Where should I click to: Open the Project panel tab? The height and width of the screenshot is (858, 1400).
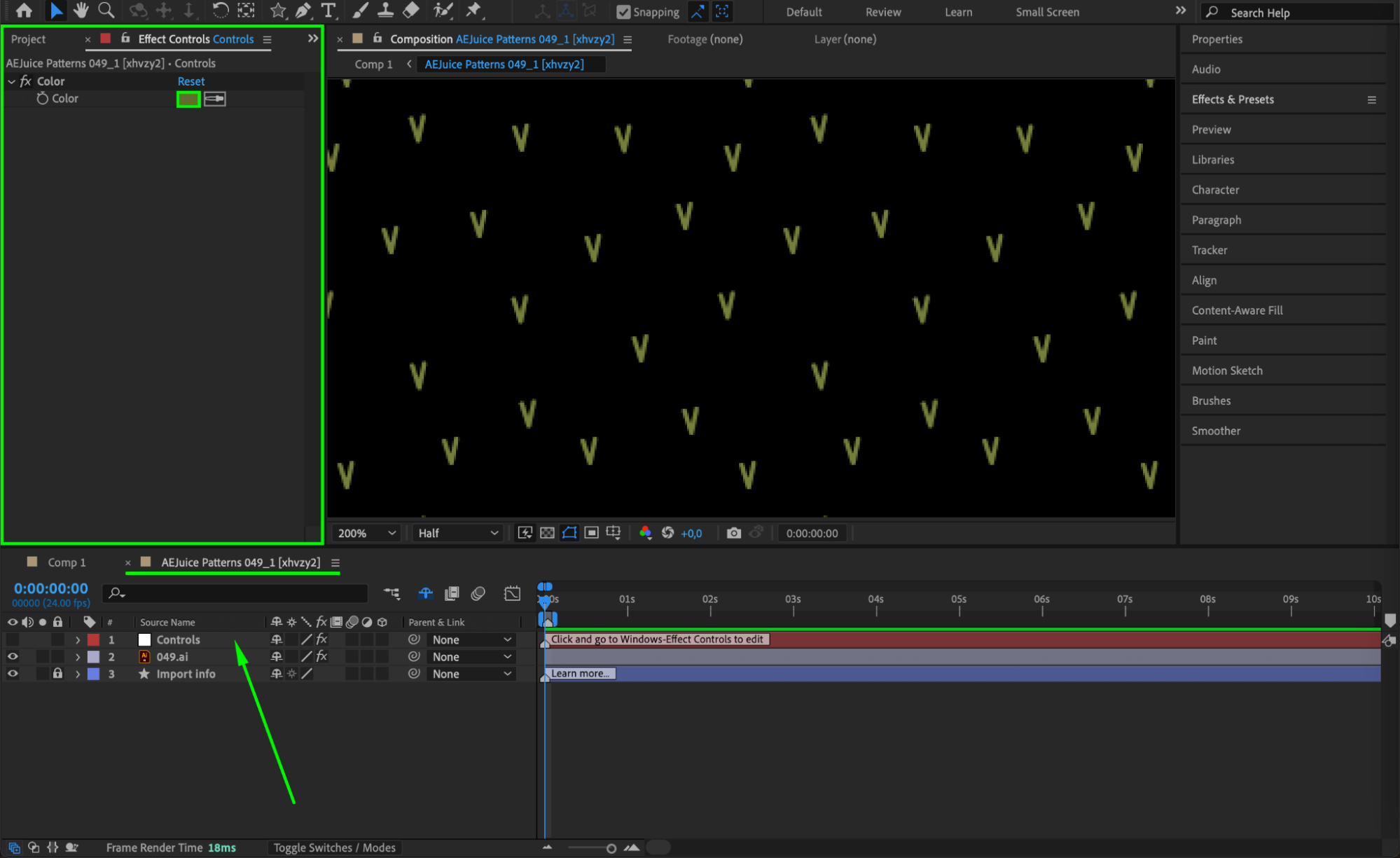pos(28,39)
